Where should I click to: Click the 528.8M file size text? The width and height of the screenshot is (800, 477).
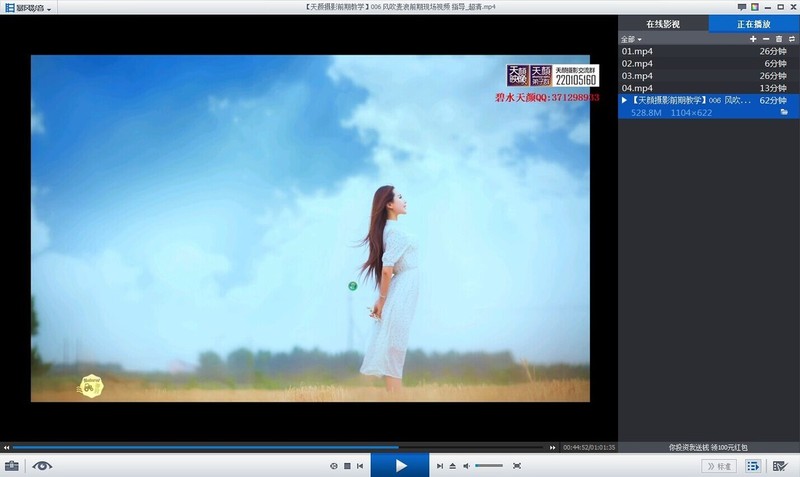[646, 113]
